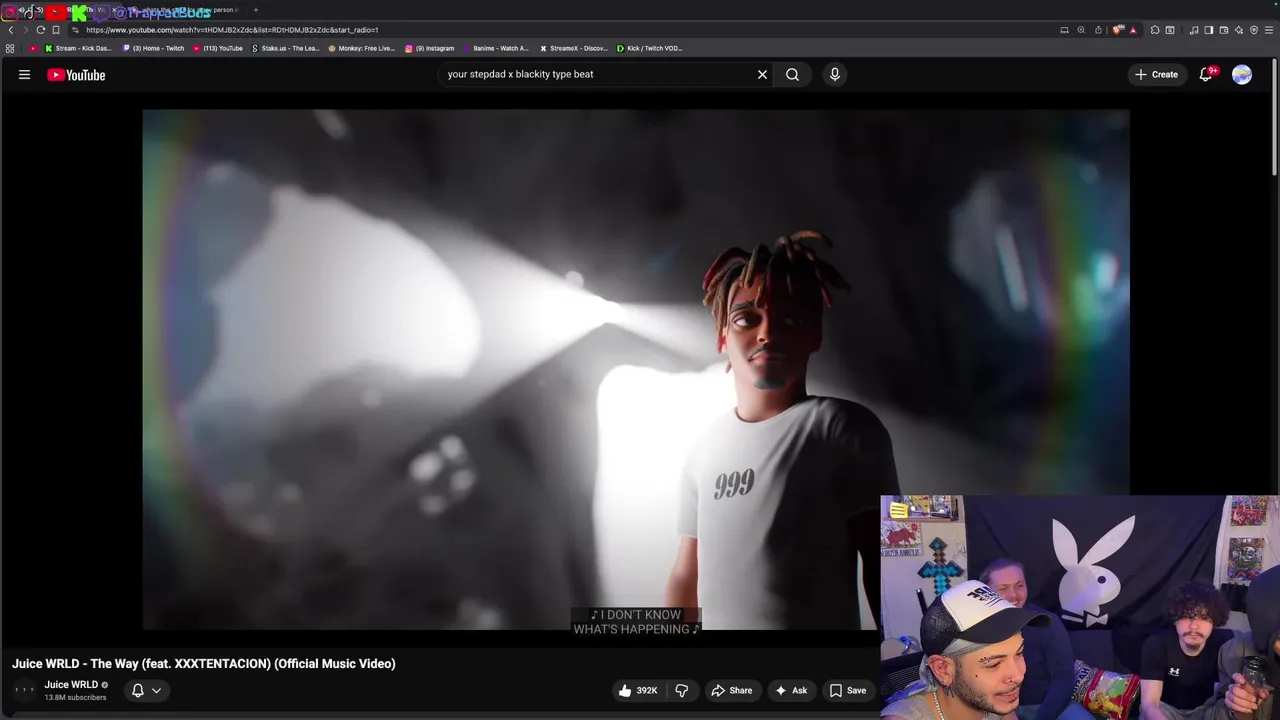Click the picture-in-picture address bar icon
This screenshot has width=1280, height=720.
[x=1064, y=30]
